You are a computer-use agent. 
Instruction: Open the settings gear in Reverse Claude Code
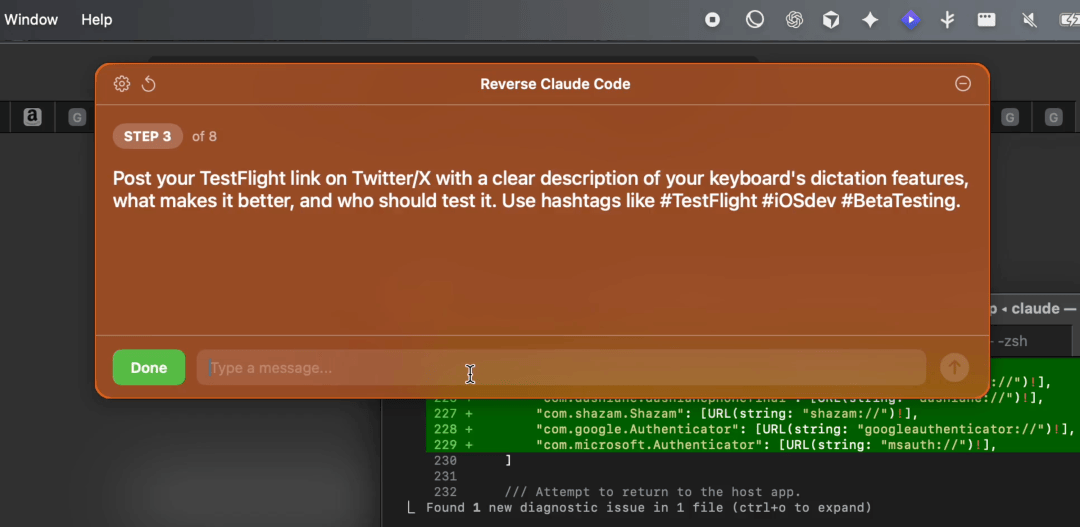click(122, 84)
